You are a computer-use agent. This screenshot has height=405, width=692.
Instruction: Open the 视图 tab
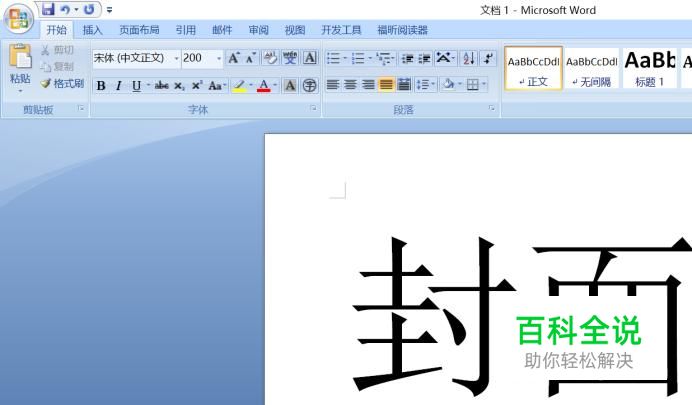pyautogui.click(x=295, y=30)
